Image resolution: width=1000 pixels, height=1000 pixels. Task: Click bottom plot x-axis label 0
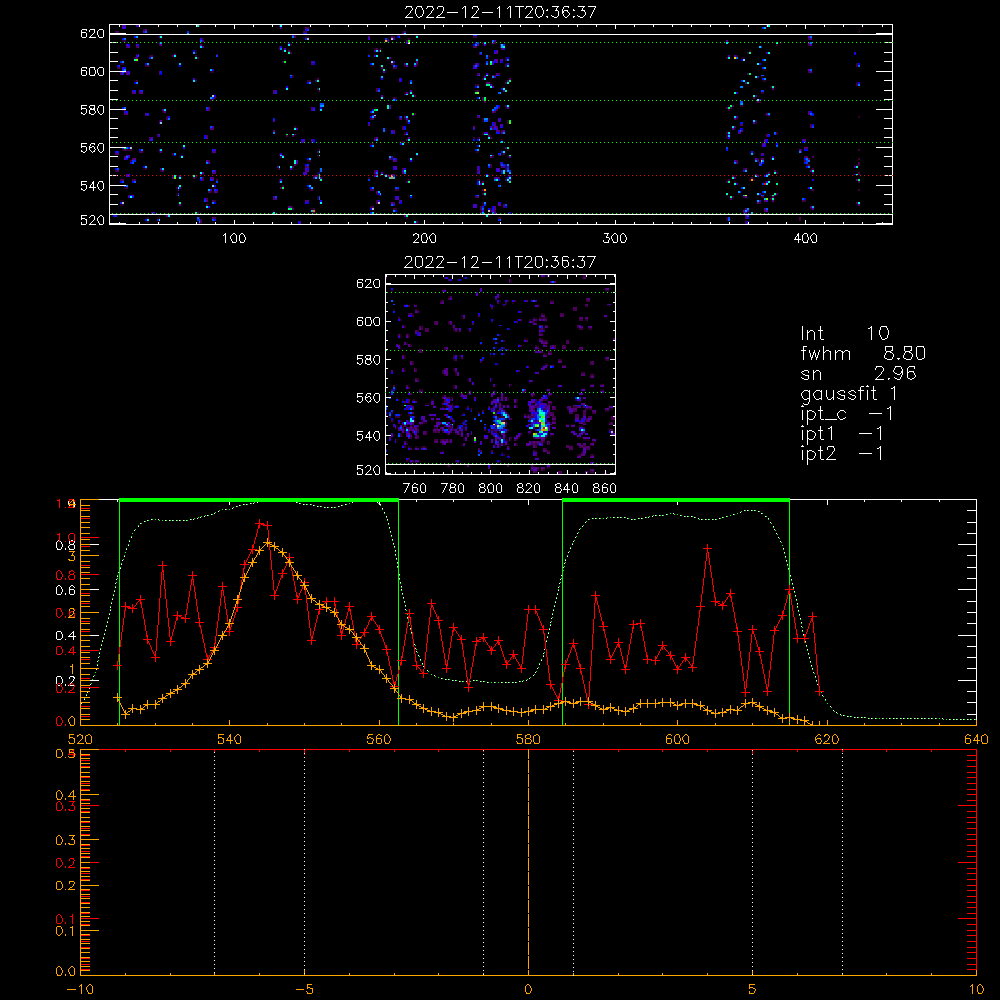click(528, 989)
